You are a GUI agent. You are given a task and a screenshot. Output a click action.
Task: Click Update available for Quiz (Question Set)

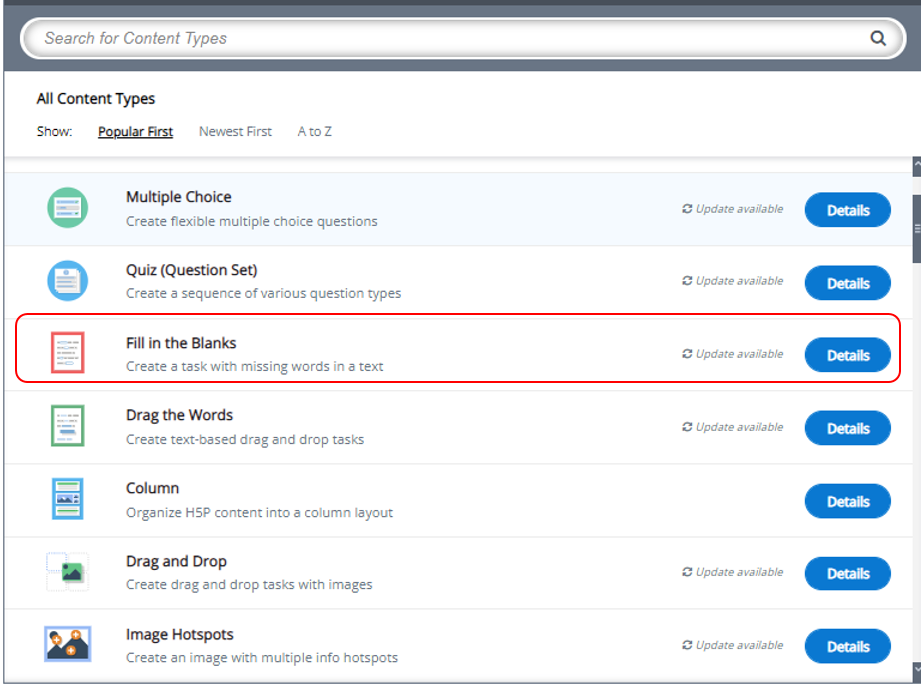732,281
